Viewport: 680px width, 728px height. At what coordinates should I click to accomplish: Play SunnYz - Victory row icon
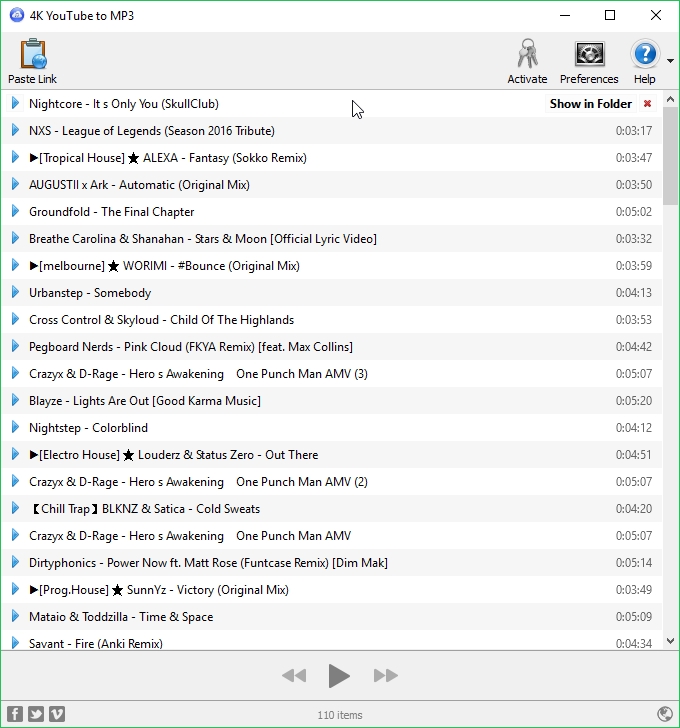(x=15, y=589)
